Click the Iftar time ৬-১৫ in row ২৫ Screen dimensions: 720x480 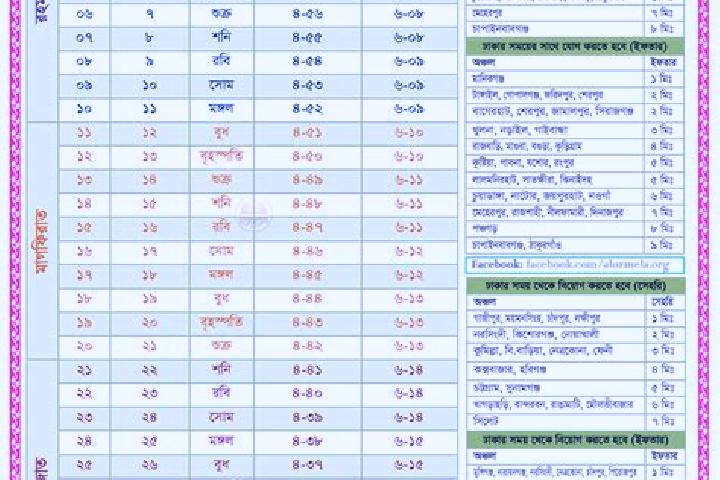coord(409,465)
